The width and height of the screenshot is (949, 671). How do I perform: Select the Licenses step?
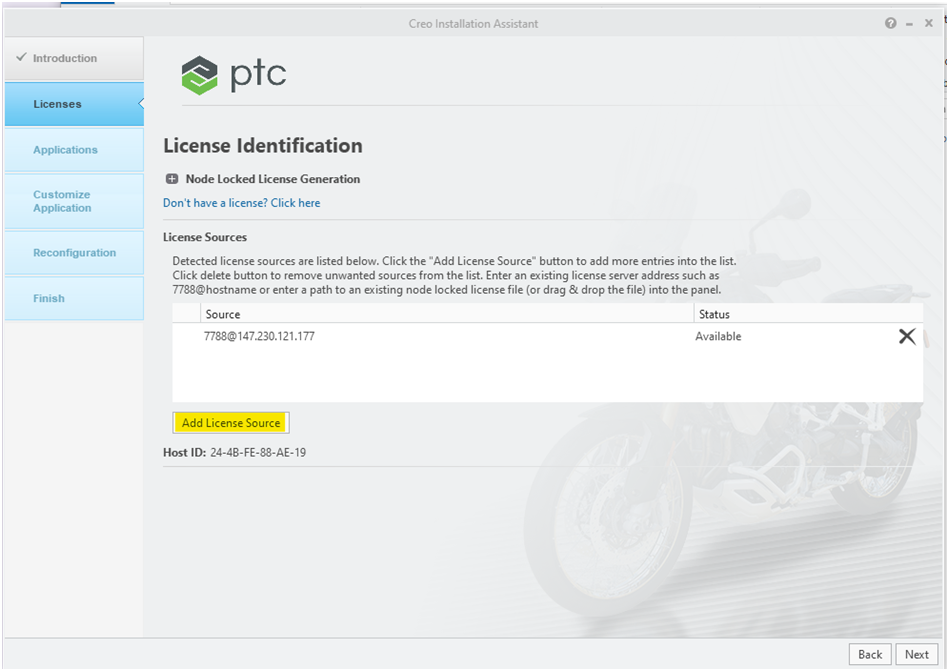(74, 104)
